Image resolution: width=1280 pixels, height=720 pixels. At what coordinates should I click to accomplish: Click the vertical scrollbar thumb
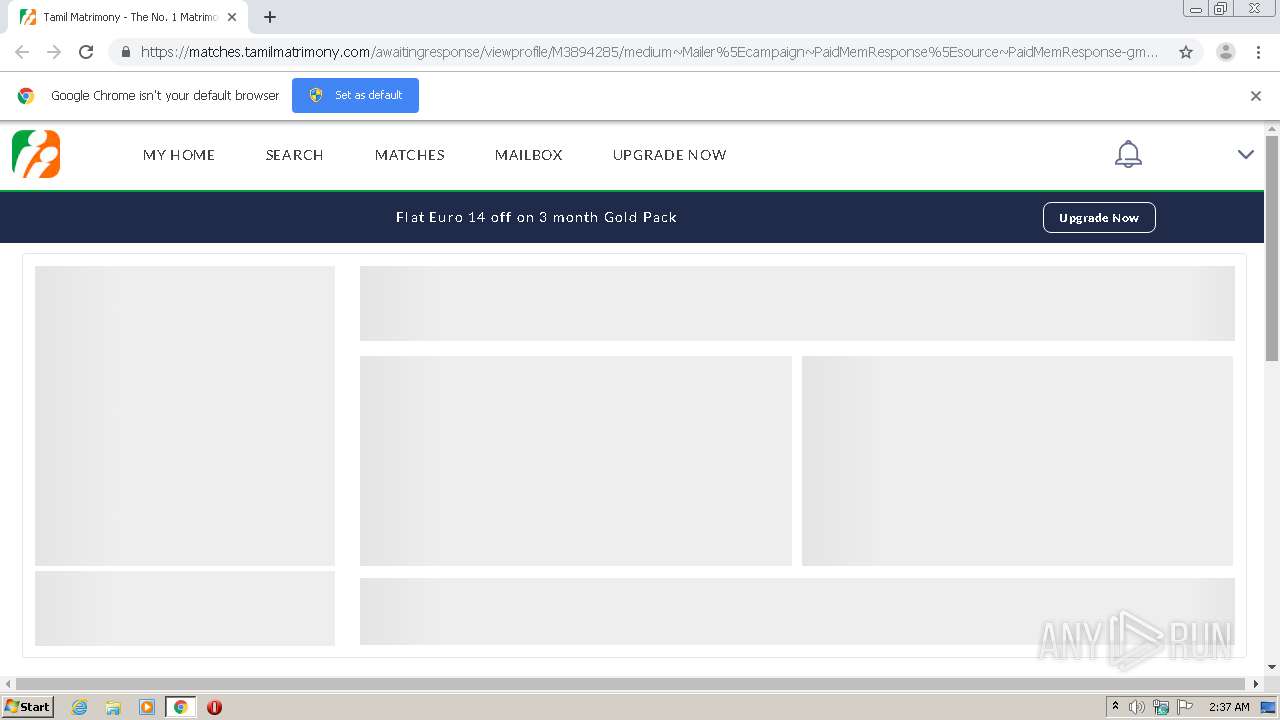coord(1272,248)
